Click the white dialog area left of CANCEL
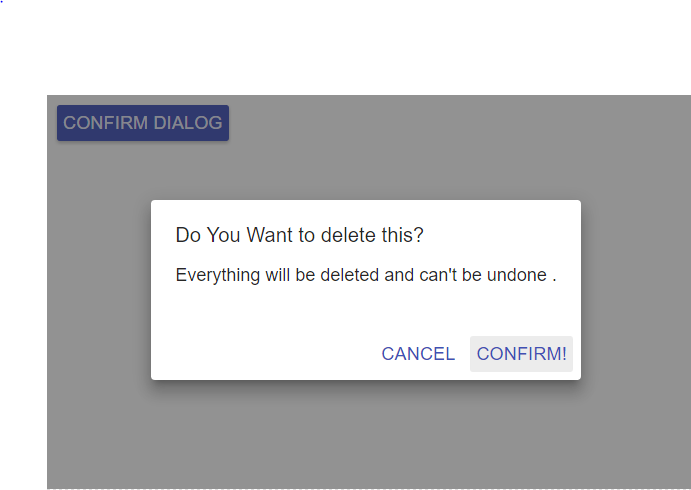This screenshot has height=490, width=691. tap(263, 354)
